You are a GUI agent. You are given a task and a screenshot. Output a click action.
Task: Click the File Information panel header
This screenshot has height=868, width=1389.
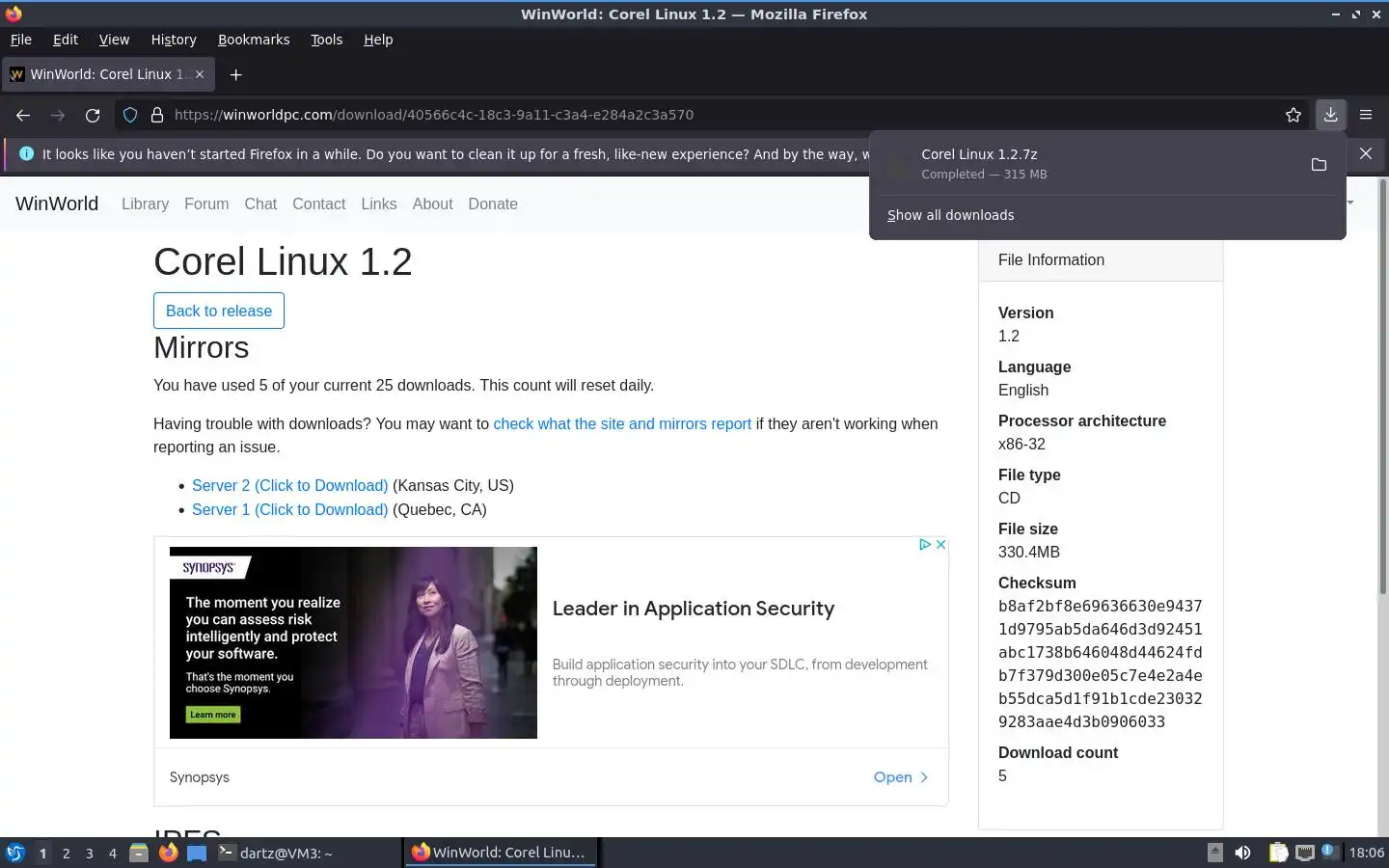pyautogui.click(x=1101, y=260)
